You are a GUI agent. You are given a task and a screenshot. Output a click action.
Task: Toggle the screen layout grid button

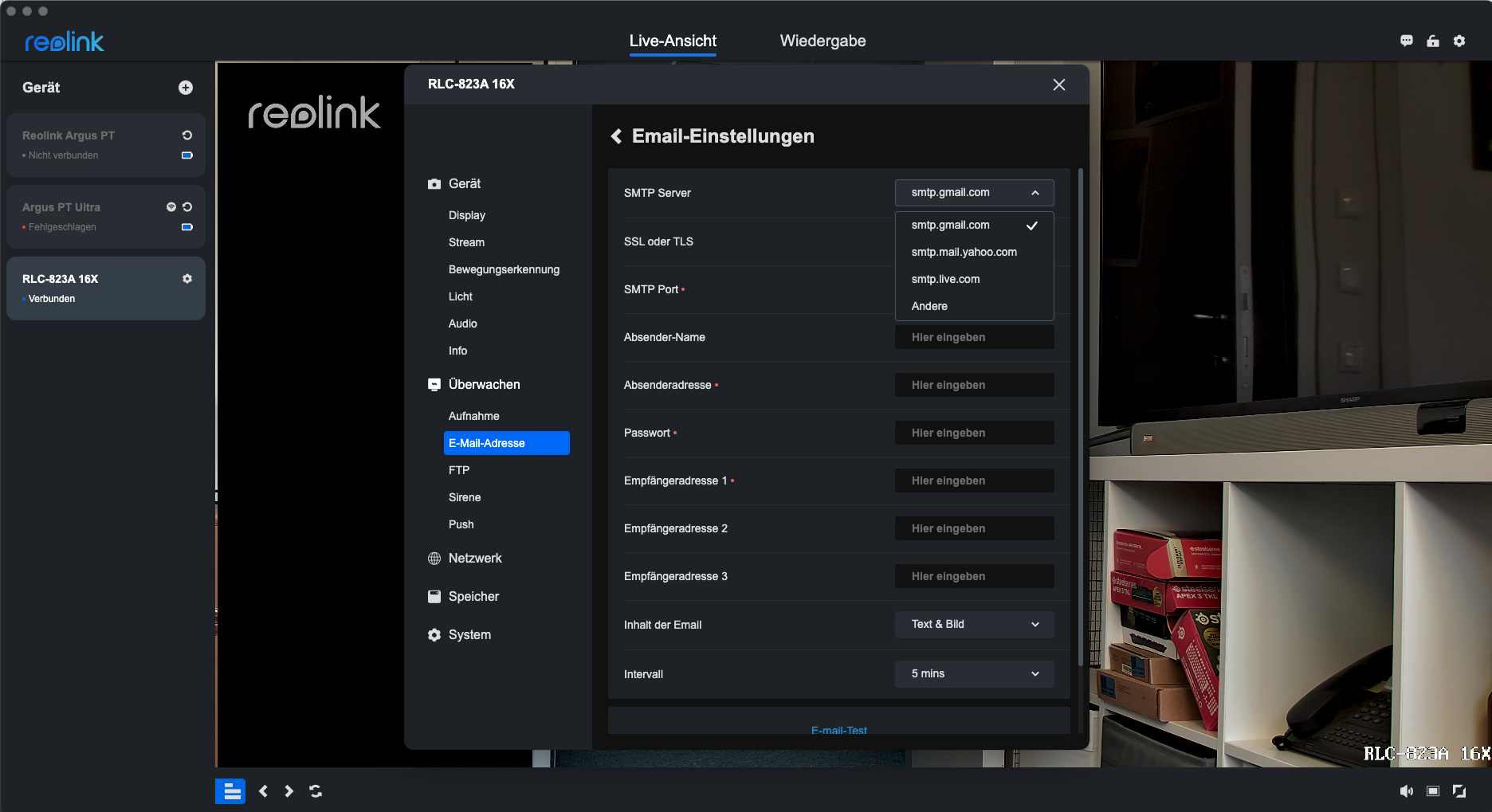230,791
